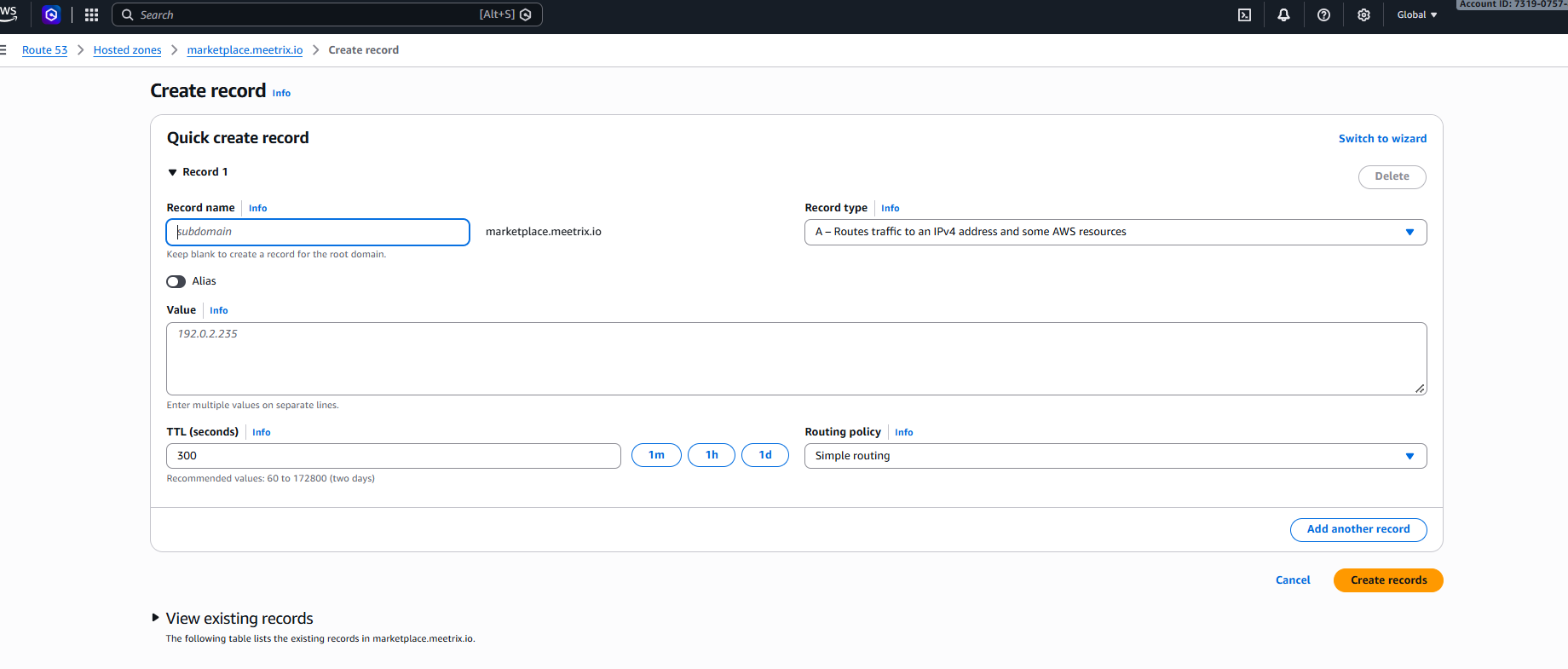Image resolution: width=1568 pixels, height=669 pixels.
Task: Set TTL to 1h
Action: click(712, 455)
